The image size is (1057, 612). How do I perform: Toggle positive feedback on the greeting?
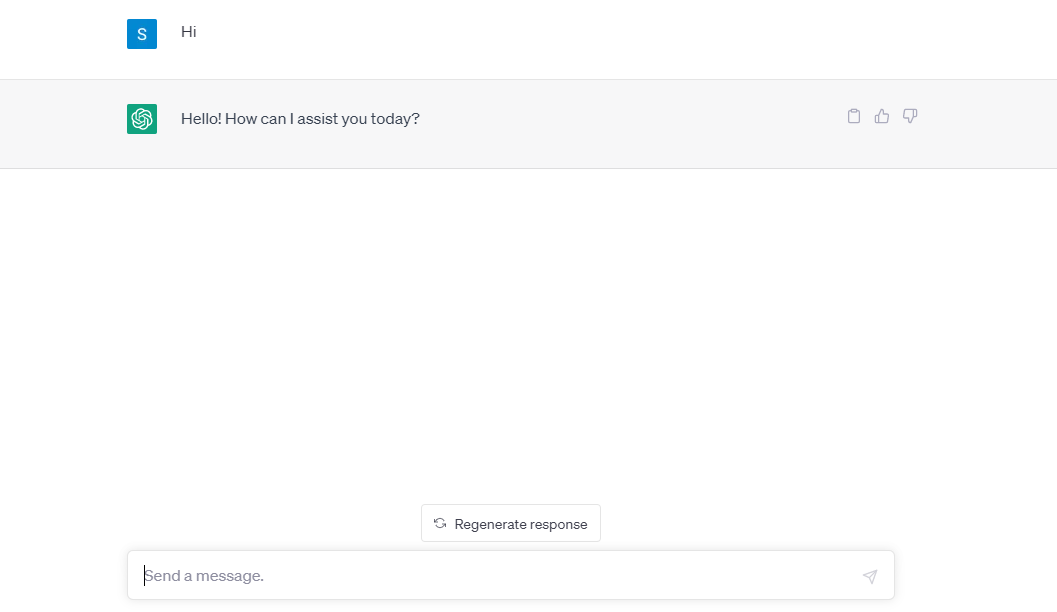coord(881,115)
